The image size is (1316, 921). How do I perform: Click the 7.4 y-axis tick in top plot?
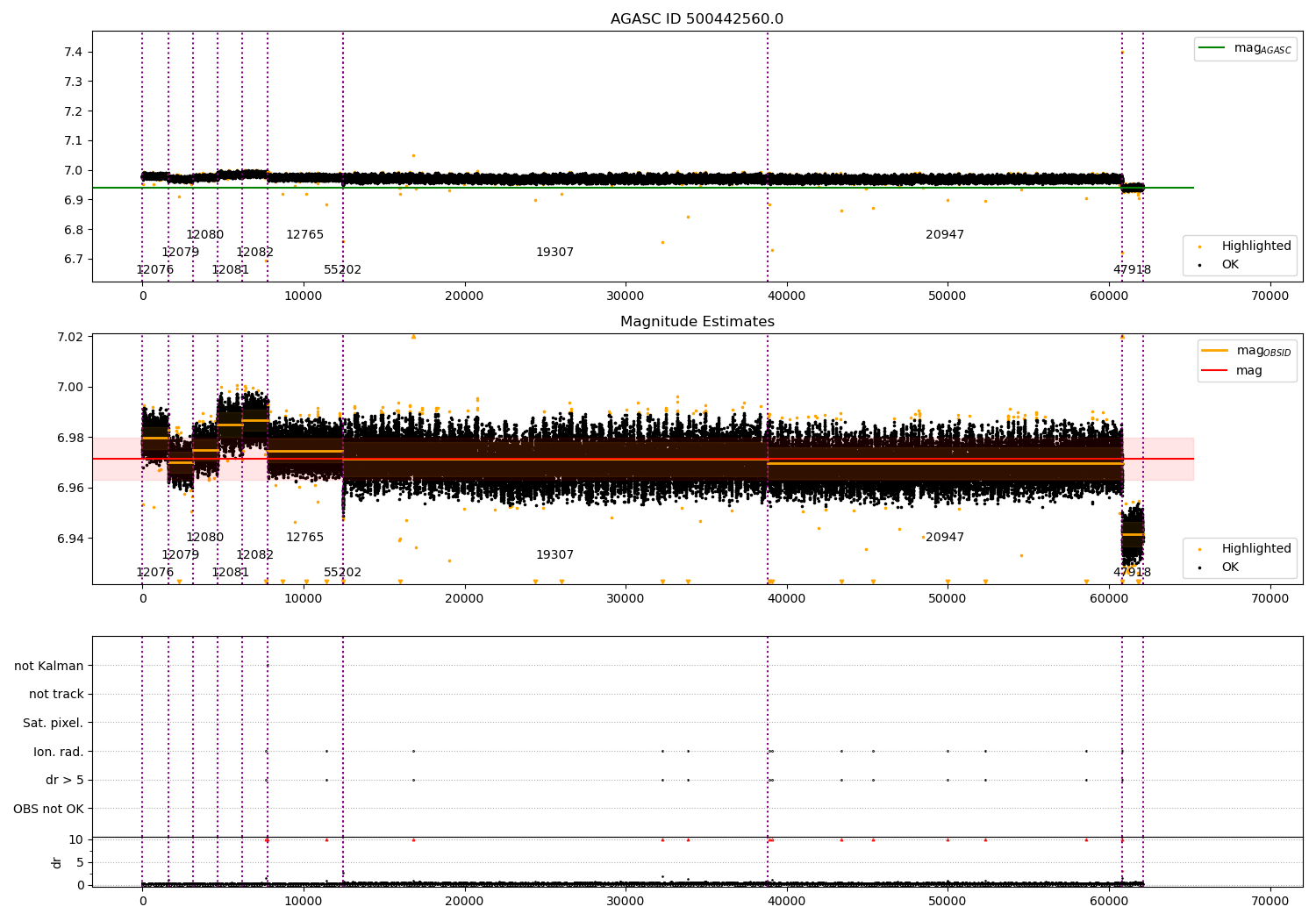tap(74, 53)
